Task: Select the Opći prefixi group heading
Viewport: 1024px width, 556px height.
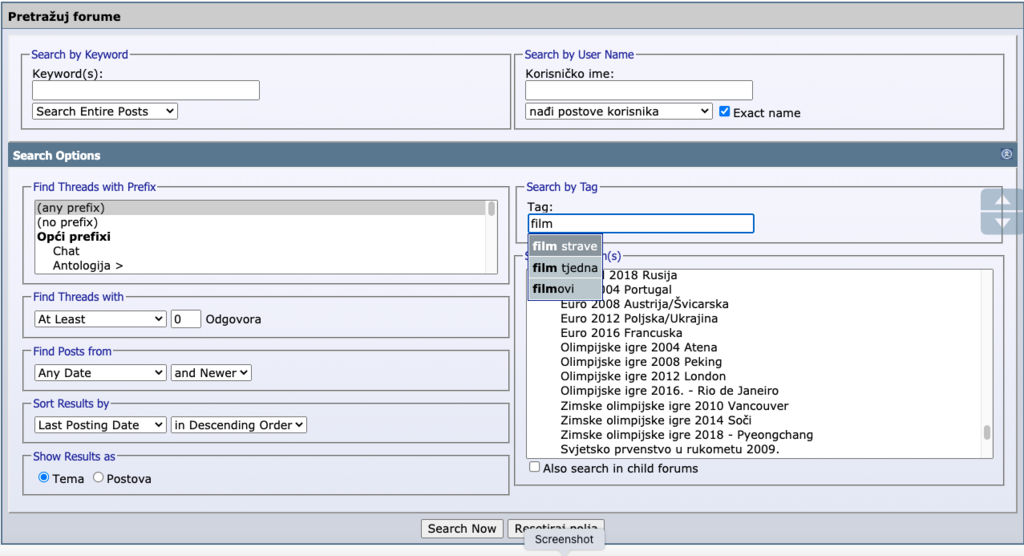Action: (x=260, y=237)
